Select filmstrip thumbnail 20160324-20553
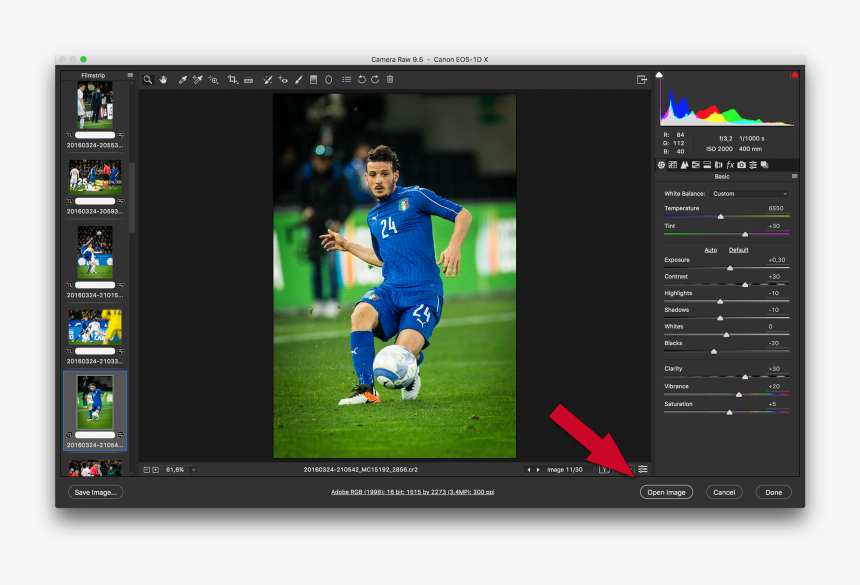This screenshot has height=585, width=860. coord(95,105)
